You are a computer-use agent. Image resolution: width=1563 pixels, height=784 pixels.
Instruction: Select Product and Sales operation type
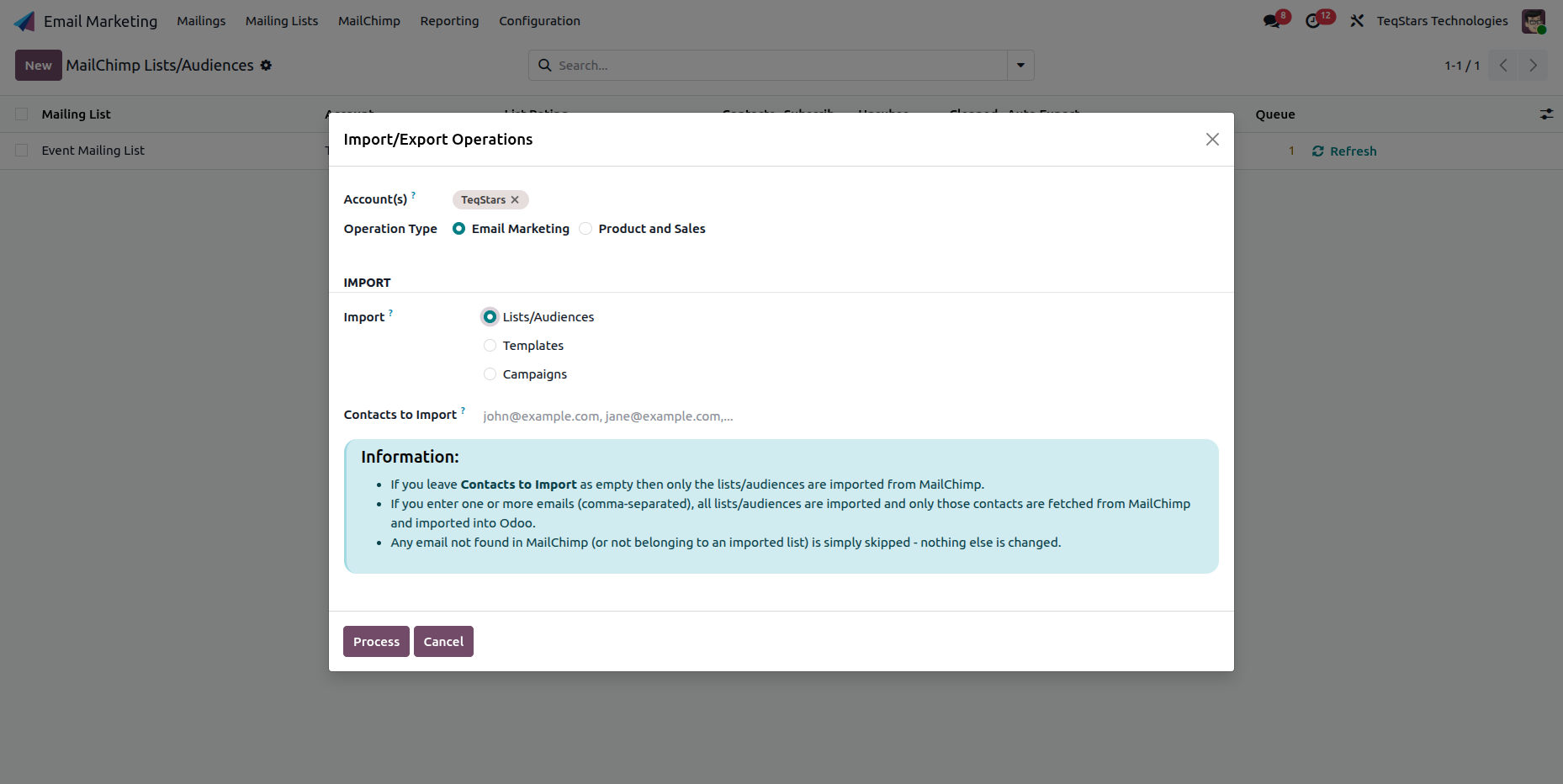(x=585, y=229)
